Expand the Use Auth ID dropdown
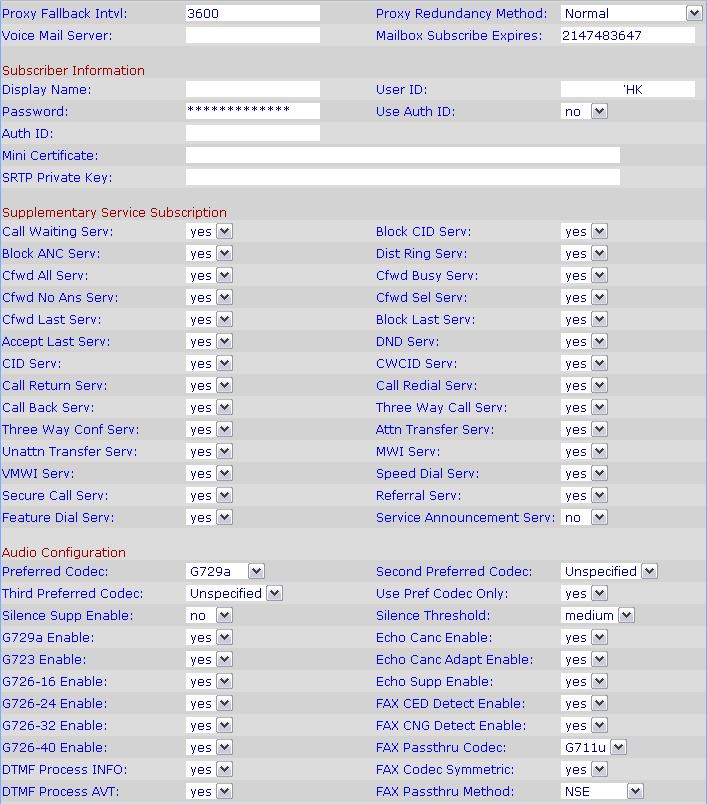 tap(584, 111)
